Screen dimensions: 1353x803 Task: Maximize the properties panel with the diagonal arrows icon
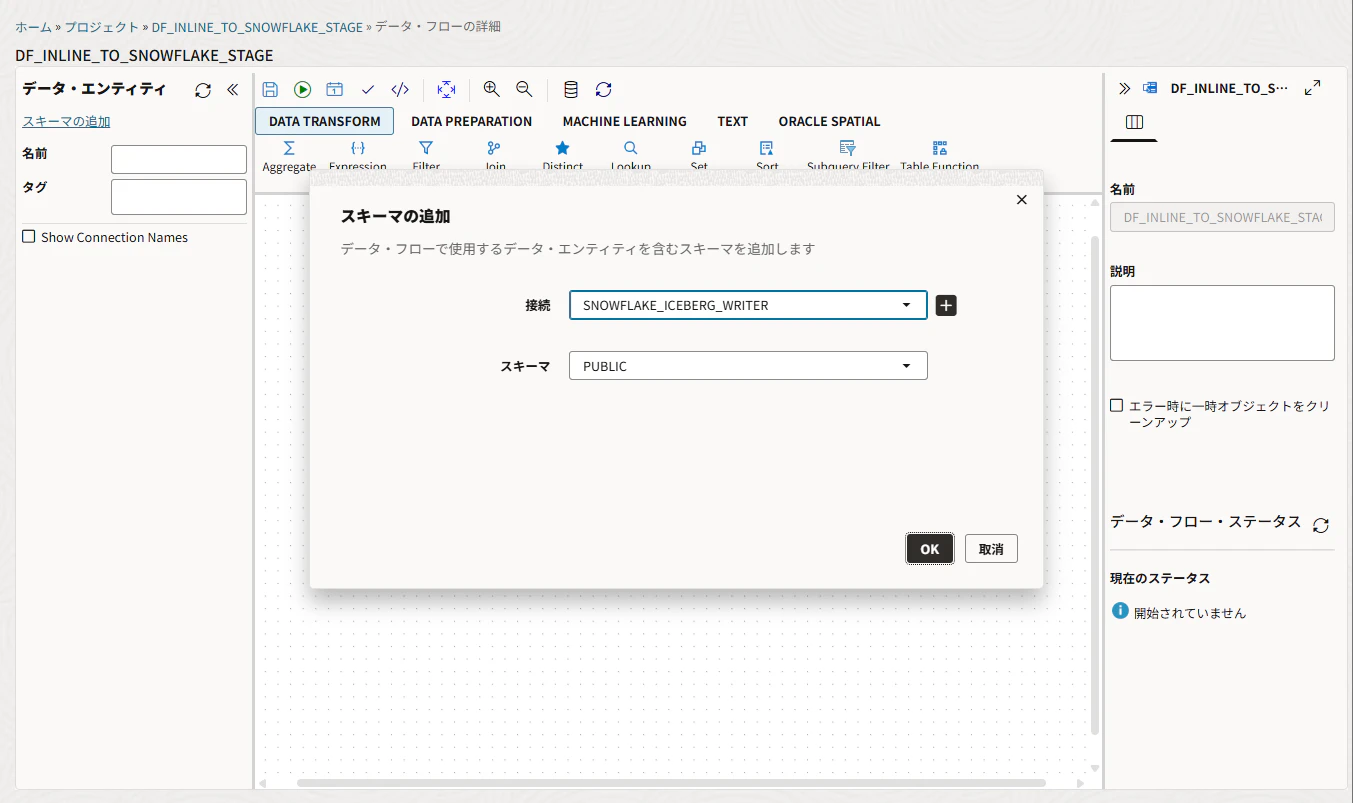pos(1313,88)
